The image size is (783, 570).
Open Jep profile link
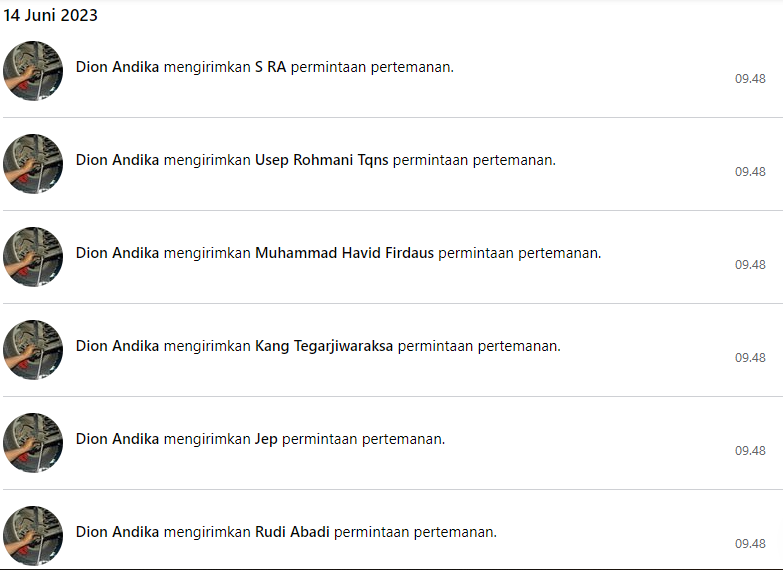coord(266,439)
